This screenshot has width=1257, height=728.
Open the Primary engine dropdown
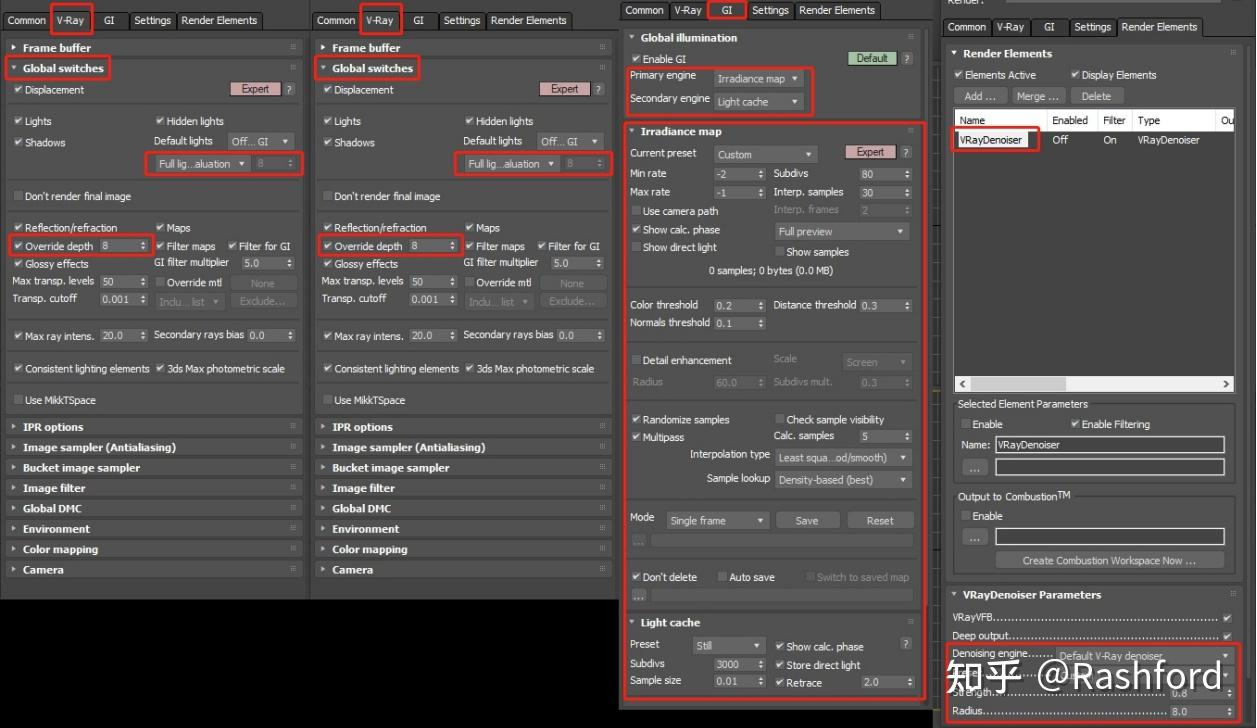(x=759, y=78)
